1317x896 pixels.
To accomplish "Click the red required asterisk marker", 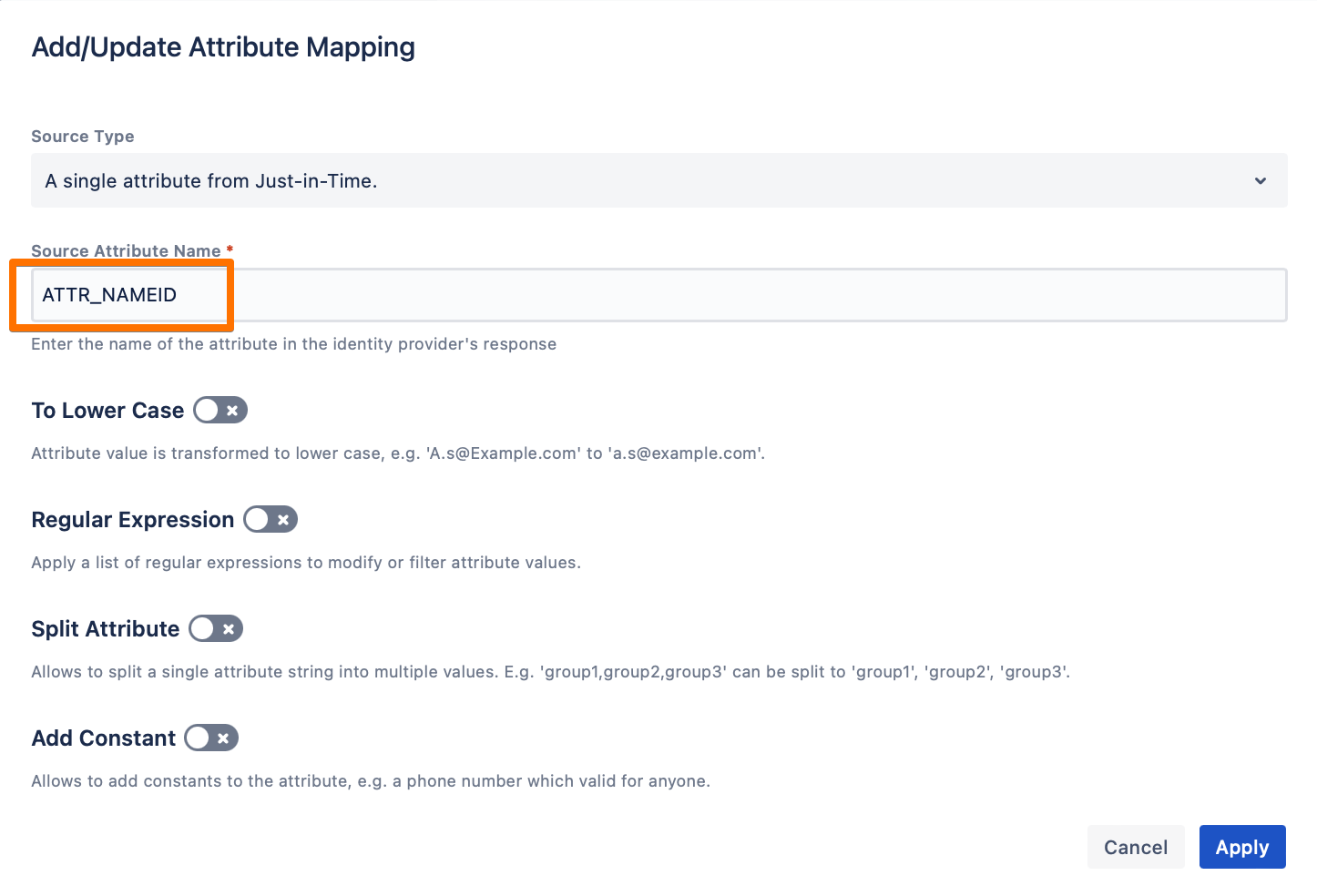I will click(230, 249).
